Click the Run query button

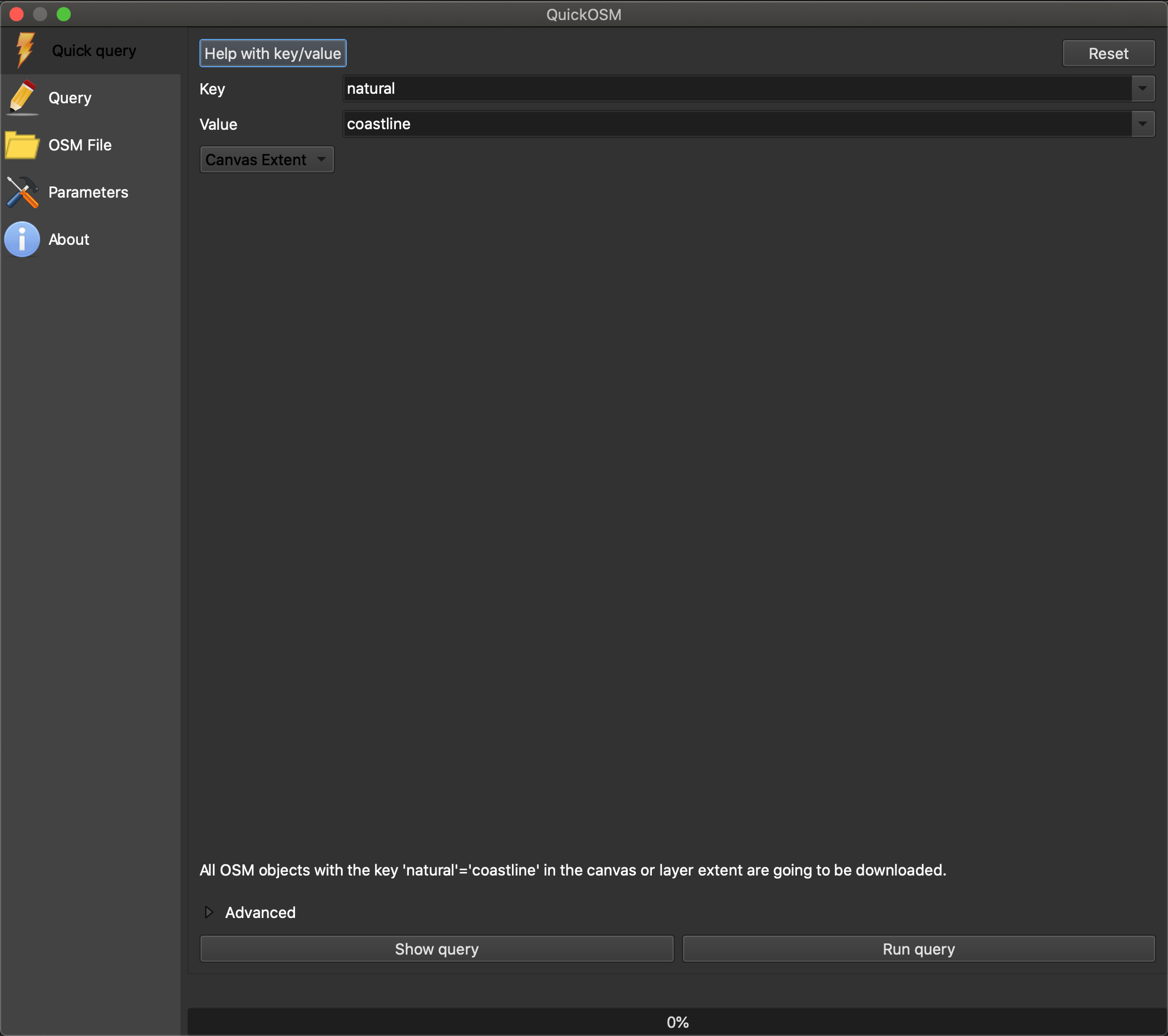(x=918, y=949)
